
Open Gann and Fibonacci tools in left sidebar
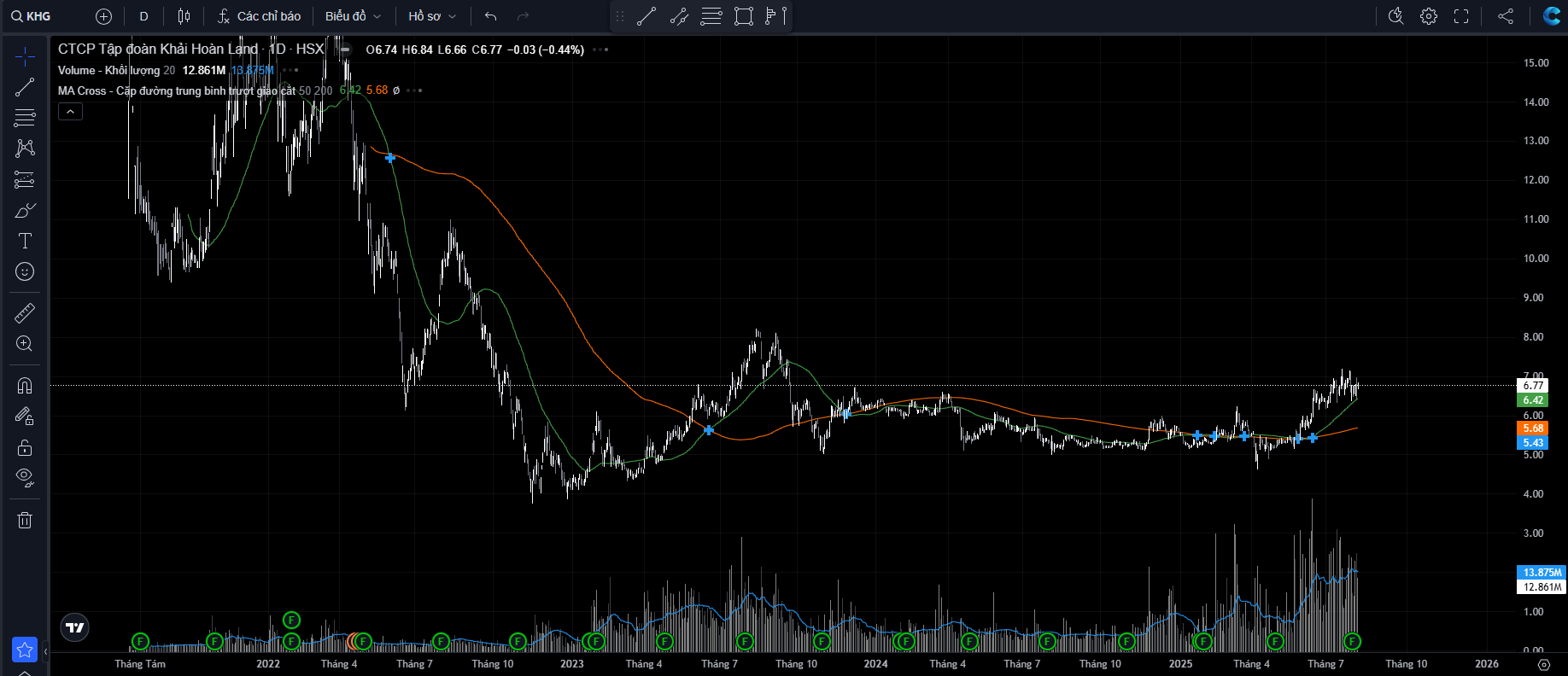point(25,118)
